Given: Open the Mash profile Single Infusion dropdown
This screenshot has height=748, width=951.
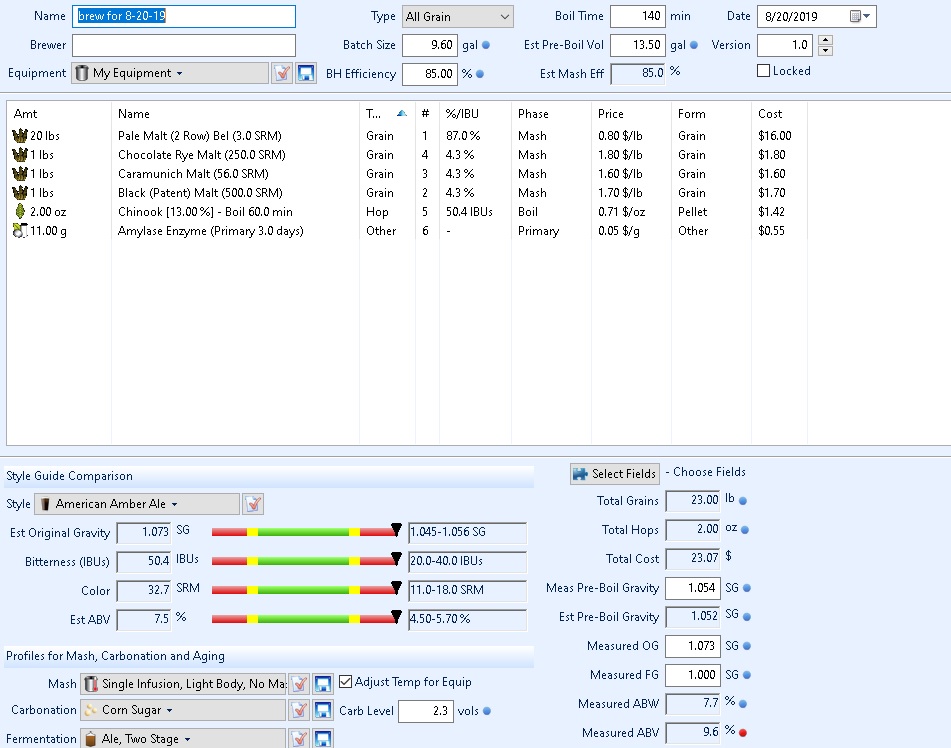Looking at the screenshot, I should click(x=183, y=684).
